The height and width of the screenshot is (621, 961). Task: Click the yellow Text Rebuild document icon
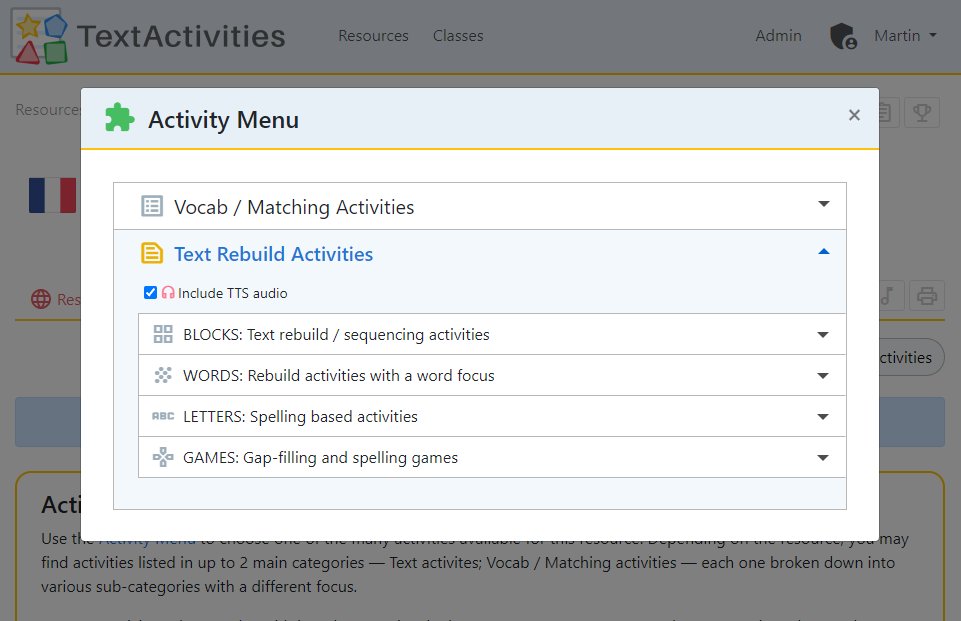click(152, 253)
